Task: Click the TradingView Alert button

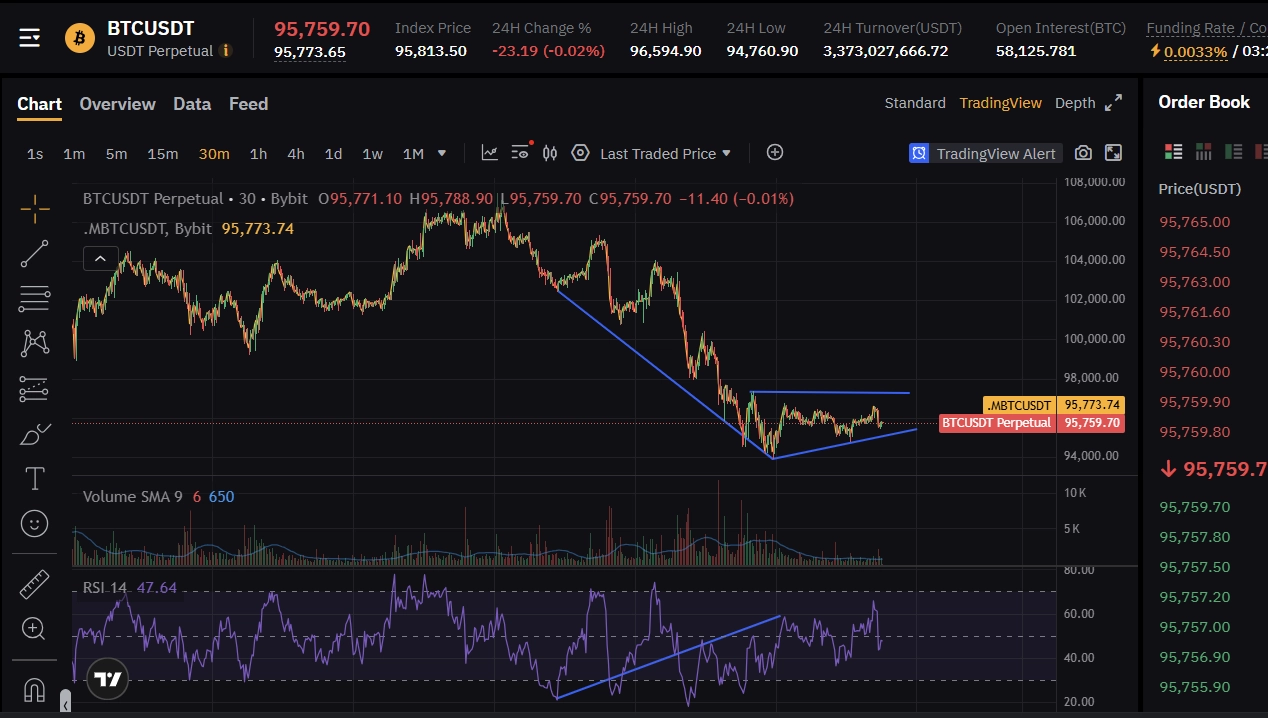Action: 985,153
